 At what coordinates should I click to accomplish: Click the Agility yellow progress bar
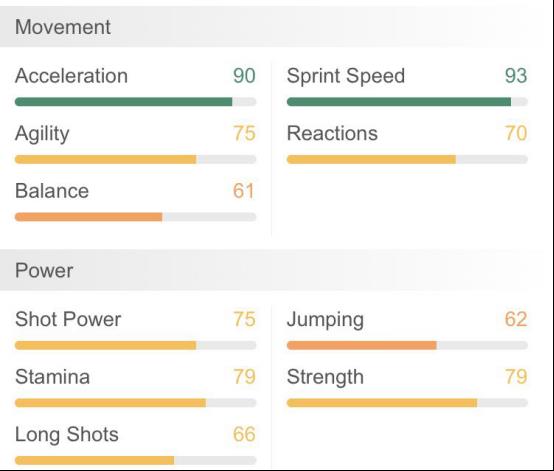[135, 159]
